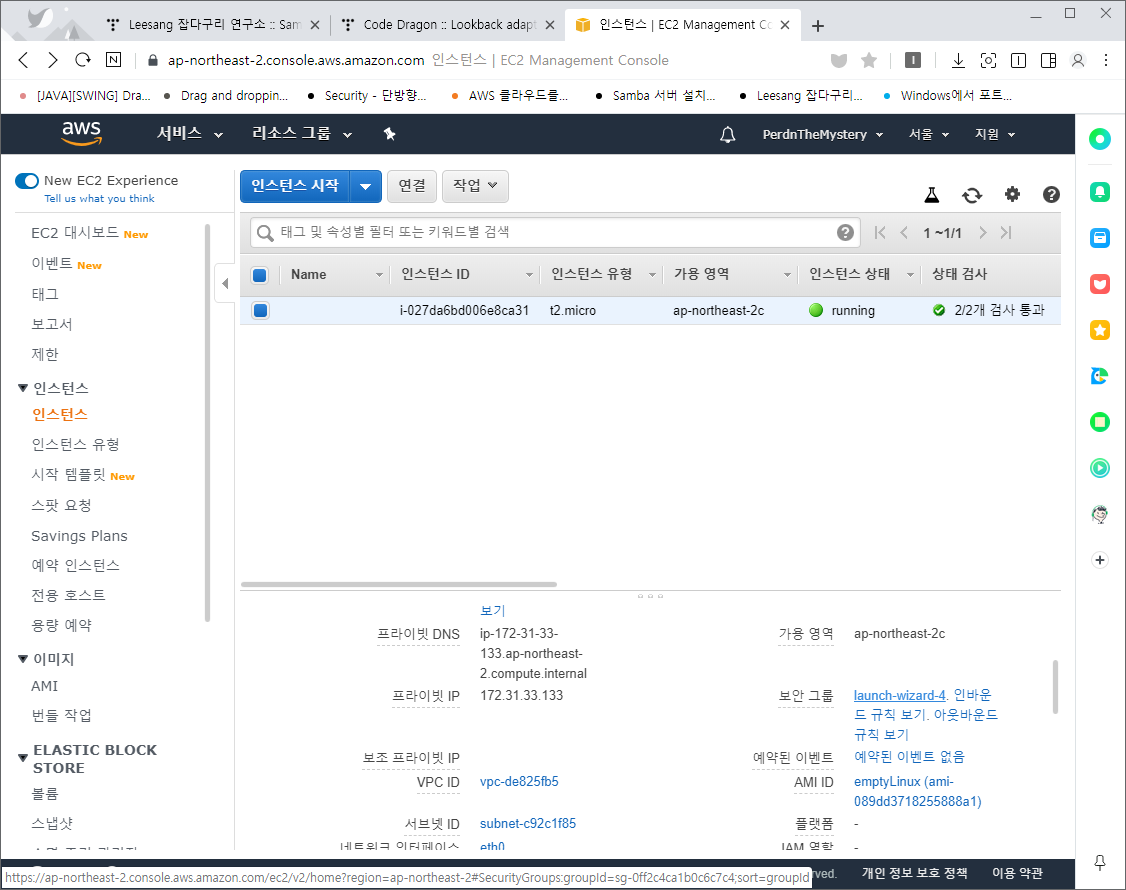Collapse the left navigation panel arrow
1126x890 pixels.
coord(225,283)
